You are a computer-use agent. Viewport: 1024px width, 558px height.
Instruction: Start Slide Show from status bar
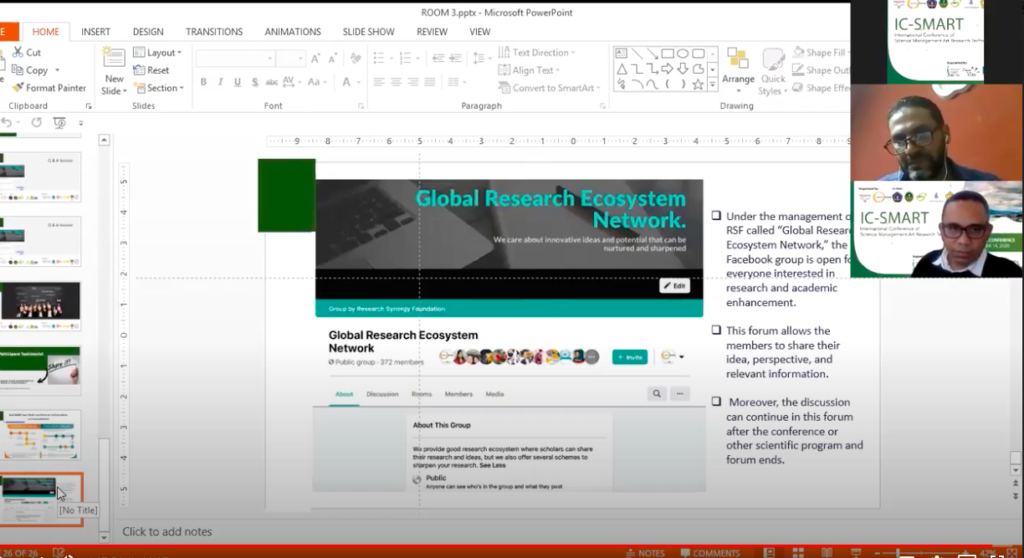click(x=856, y=553)
